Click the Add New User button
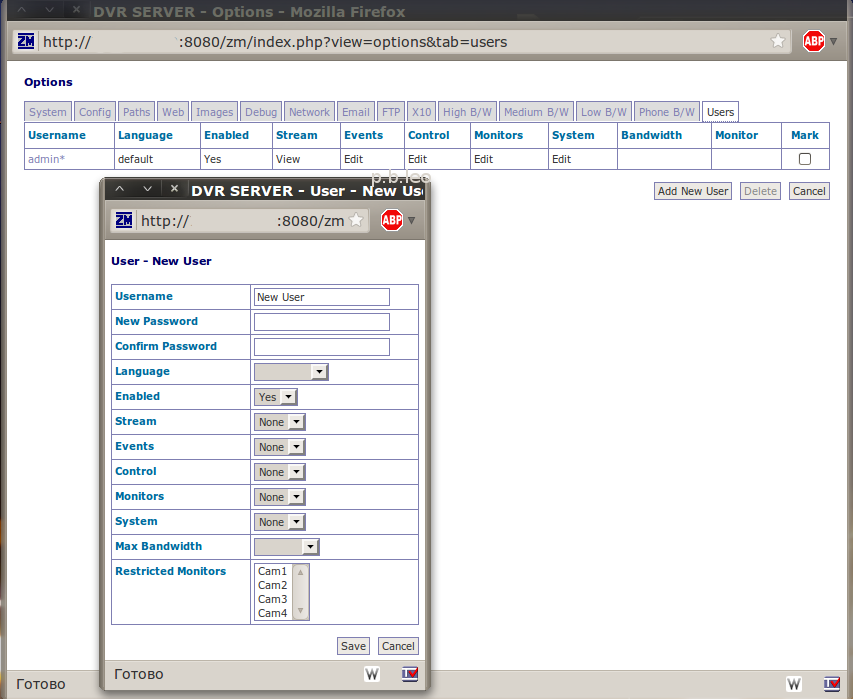853x699 pixels. point(693,191)
